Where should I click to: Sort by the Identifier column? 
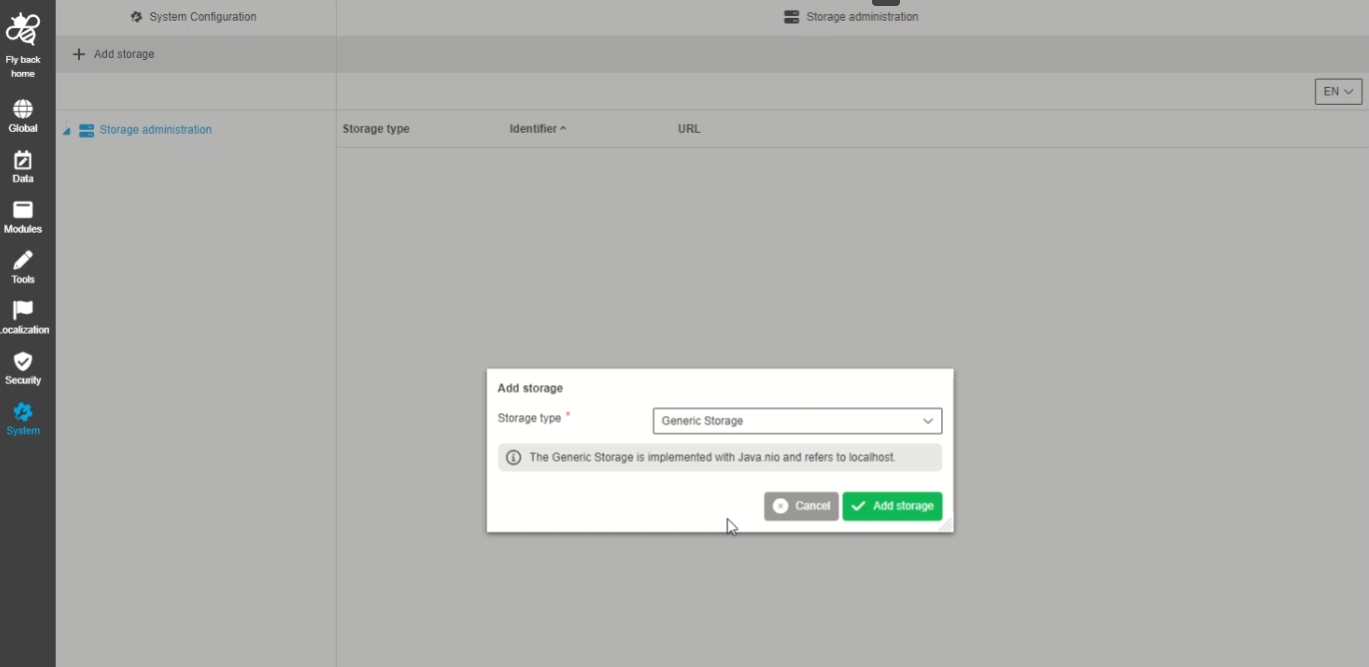pos(537,129)
